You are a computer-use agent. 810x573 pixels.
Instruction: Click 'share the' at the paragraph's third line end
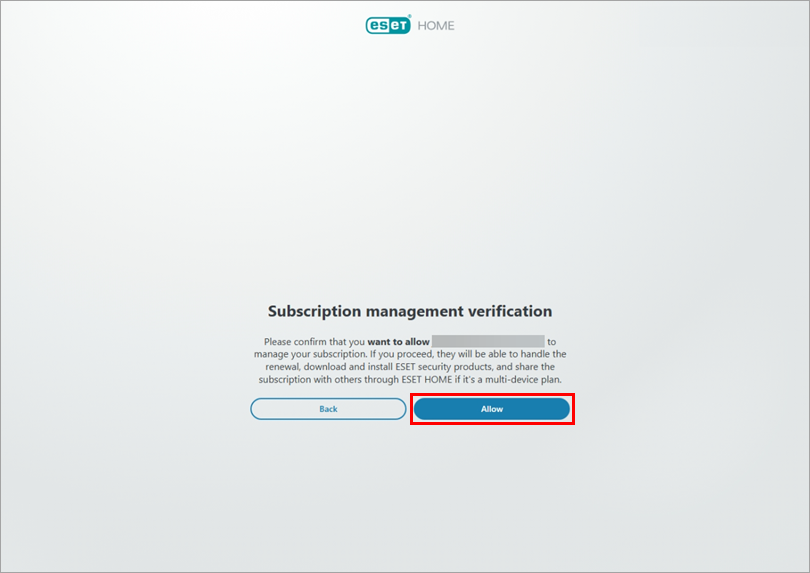(x=535, y=367)
